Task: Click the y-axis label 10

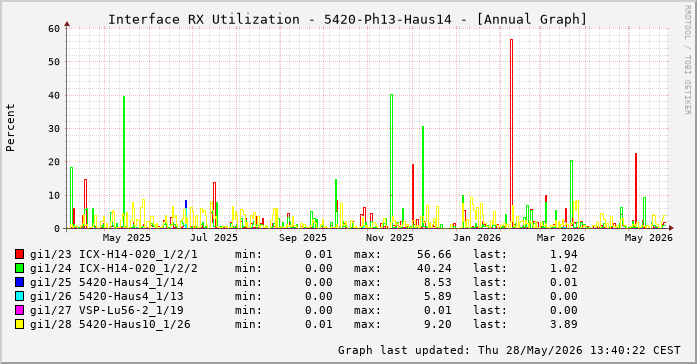Action: (x=54, y=195)
